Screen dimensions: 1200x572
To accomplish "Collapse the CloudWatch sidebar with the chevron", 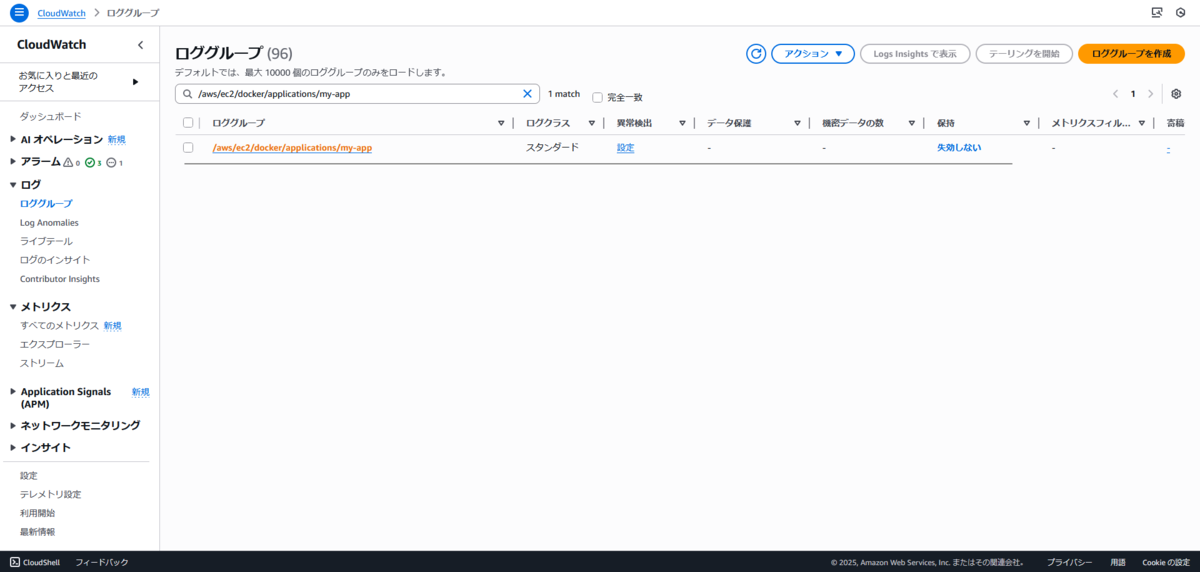I will 140,45.
